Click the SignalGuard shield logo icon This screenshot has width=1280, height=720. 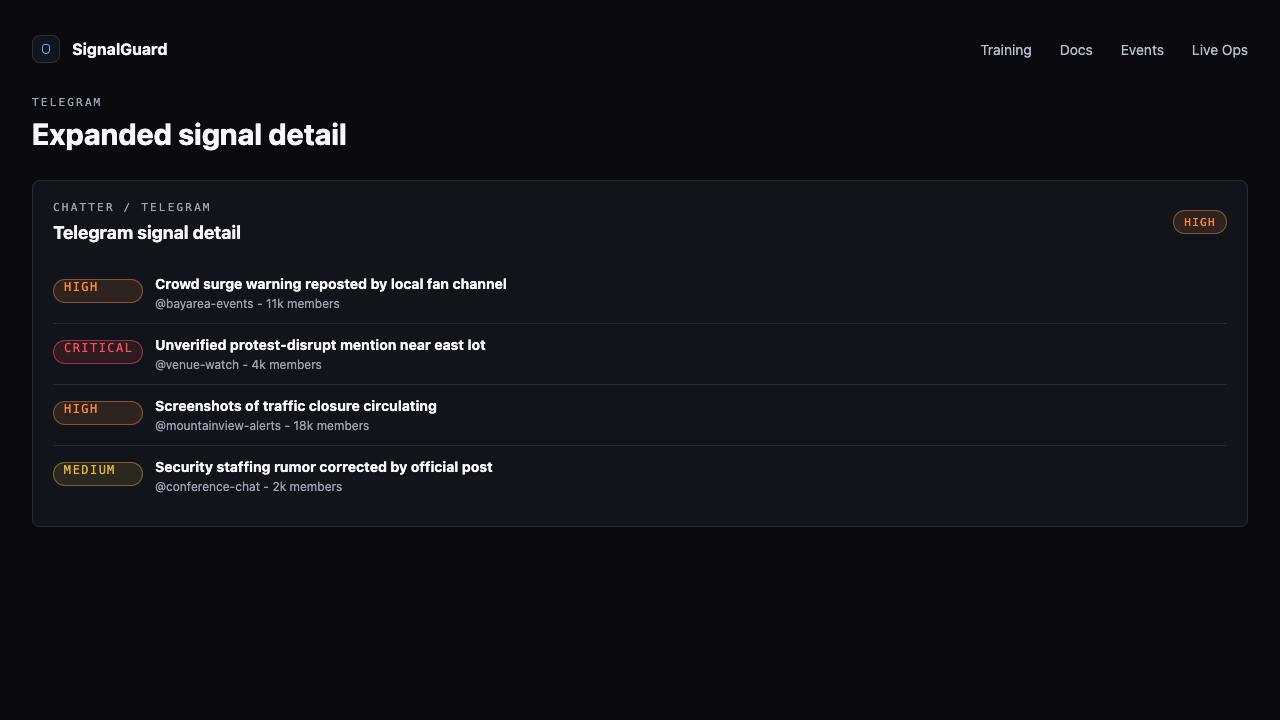tap(46, 49)
